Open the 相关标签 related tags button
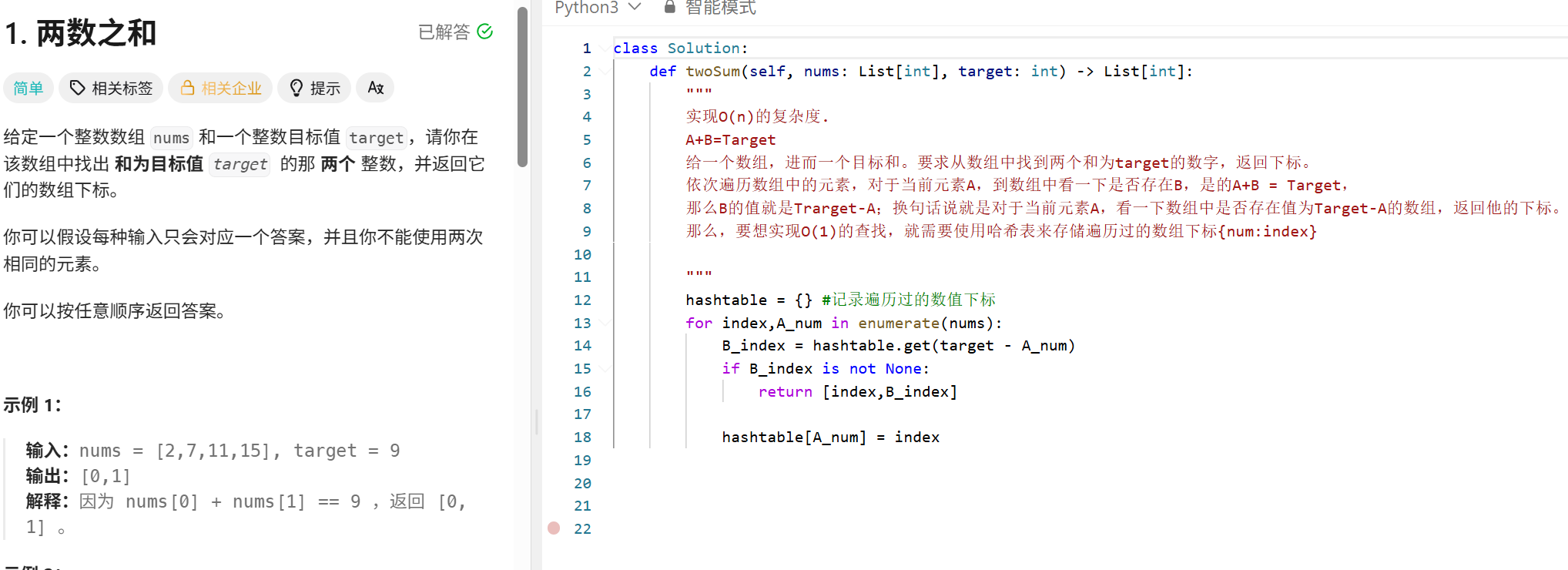 tap(111, 88)
